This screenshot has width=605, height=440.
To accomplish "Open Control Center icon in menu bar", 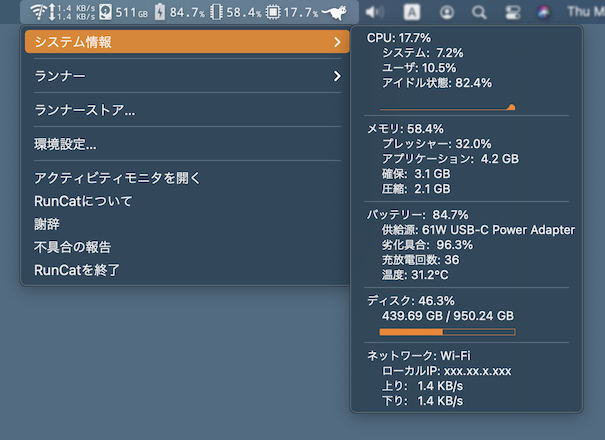I will coord(512,13).
